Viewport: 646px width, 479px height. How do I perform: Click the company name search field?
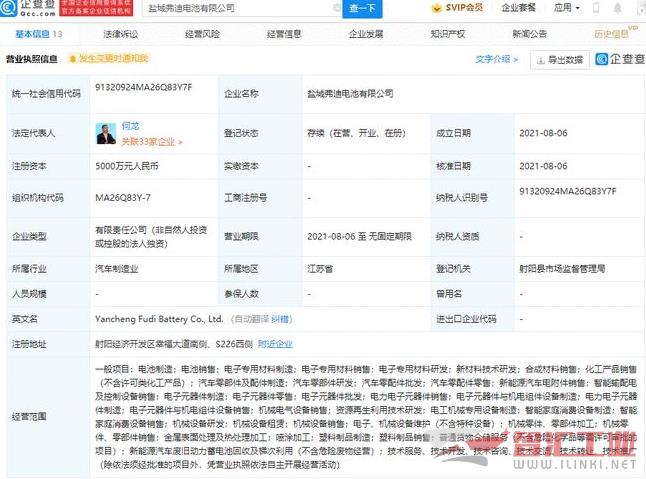(x=242, y=8)
